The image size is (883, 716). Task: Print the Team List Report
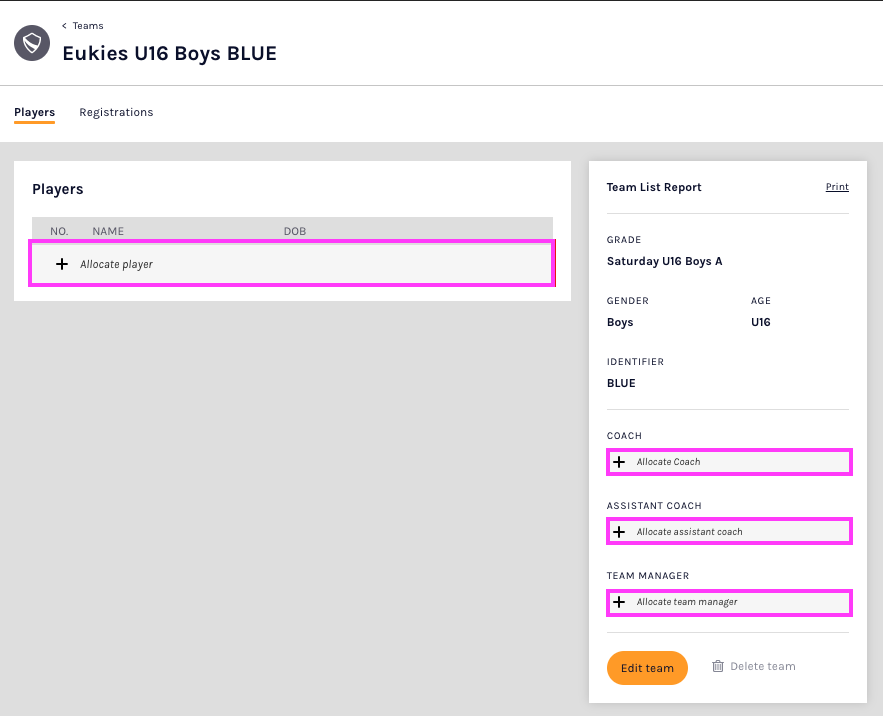(x=836, y=187)
